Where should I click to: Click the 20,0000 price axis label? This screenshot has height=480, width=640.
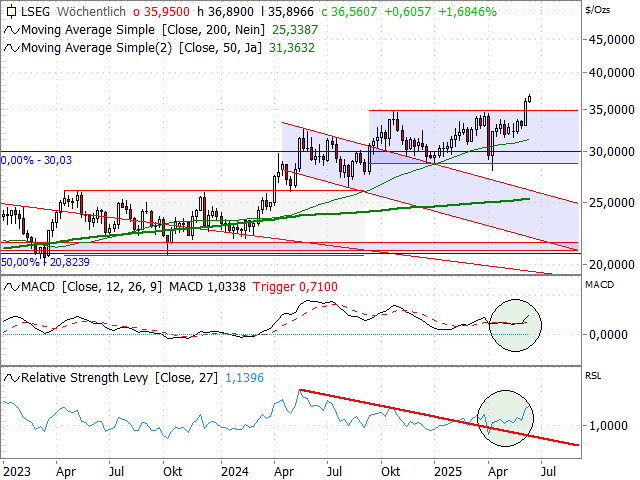tap(611, 264)
